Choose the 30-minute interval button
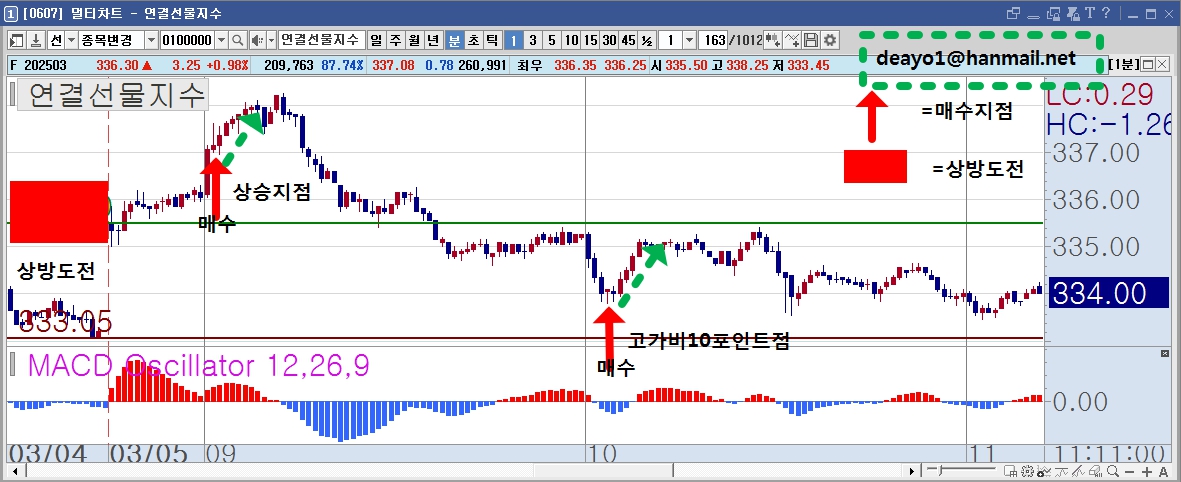This screenshot has height=482, width=1181. click(609, 40)
